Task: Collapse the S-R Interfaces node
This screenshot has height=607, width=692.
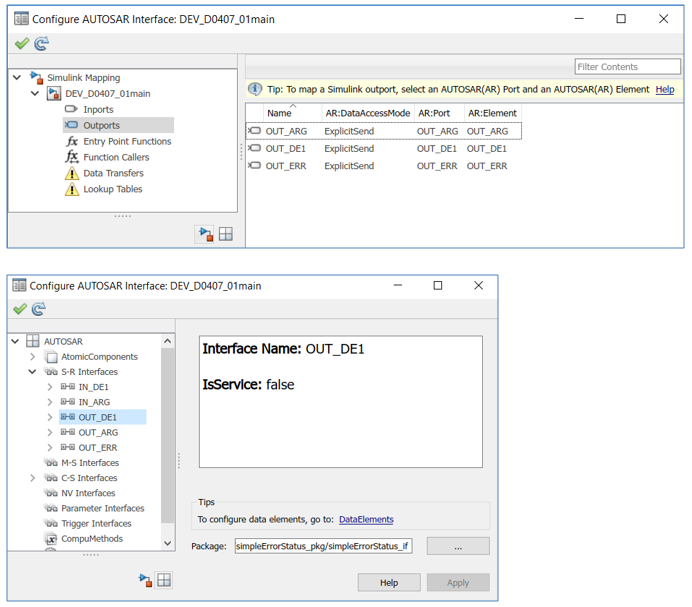Action: pos(32,372)
